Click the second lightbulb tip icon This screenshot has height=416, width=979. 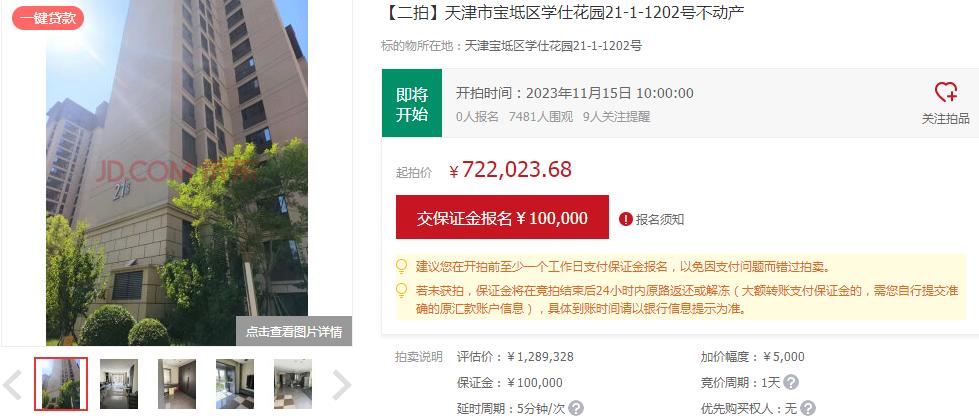(403, 290)
